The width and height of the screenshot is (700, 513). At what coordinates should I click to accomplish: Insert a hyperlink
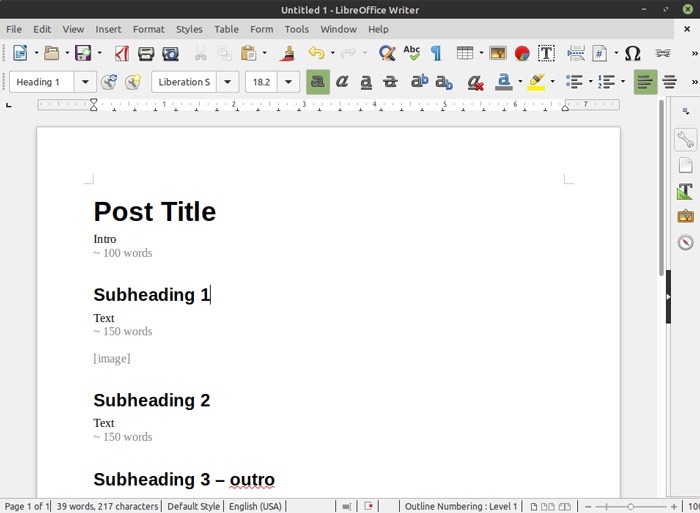662,53
